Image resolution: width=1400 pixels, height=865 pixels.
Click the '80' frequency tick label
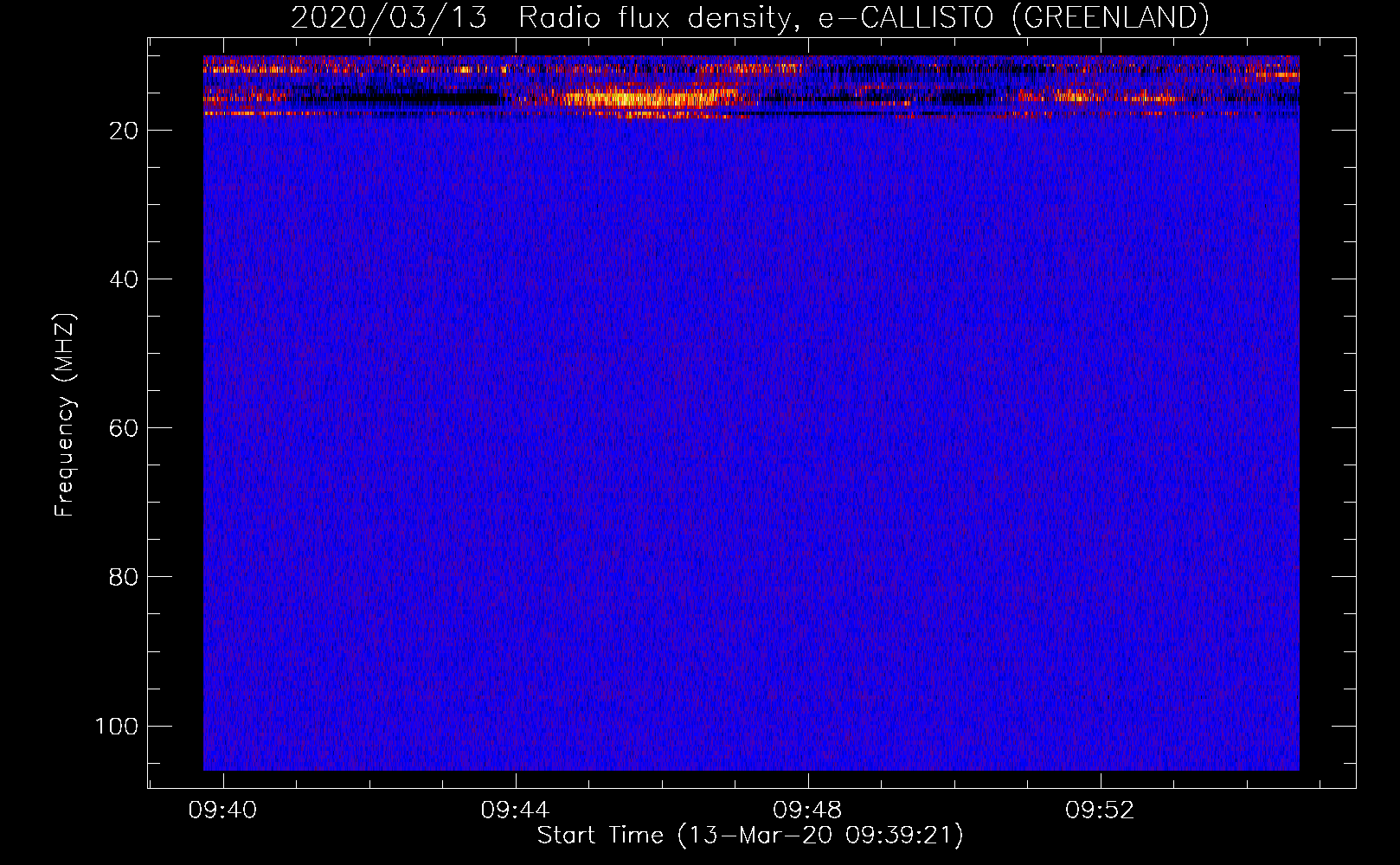point(124,577)
